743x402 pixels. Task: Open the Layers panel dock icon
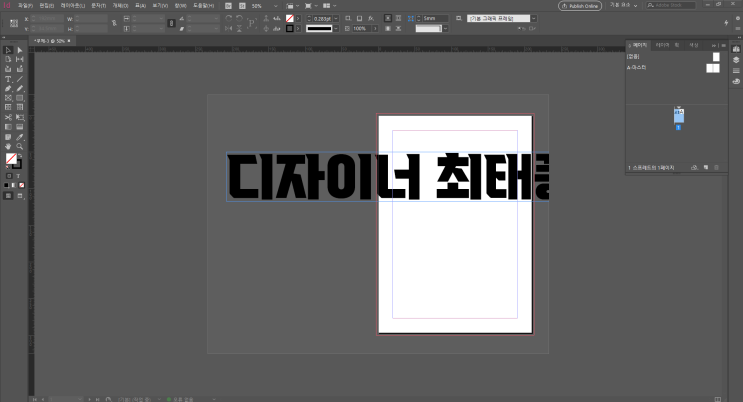coord(736,60)
